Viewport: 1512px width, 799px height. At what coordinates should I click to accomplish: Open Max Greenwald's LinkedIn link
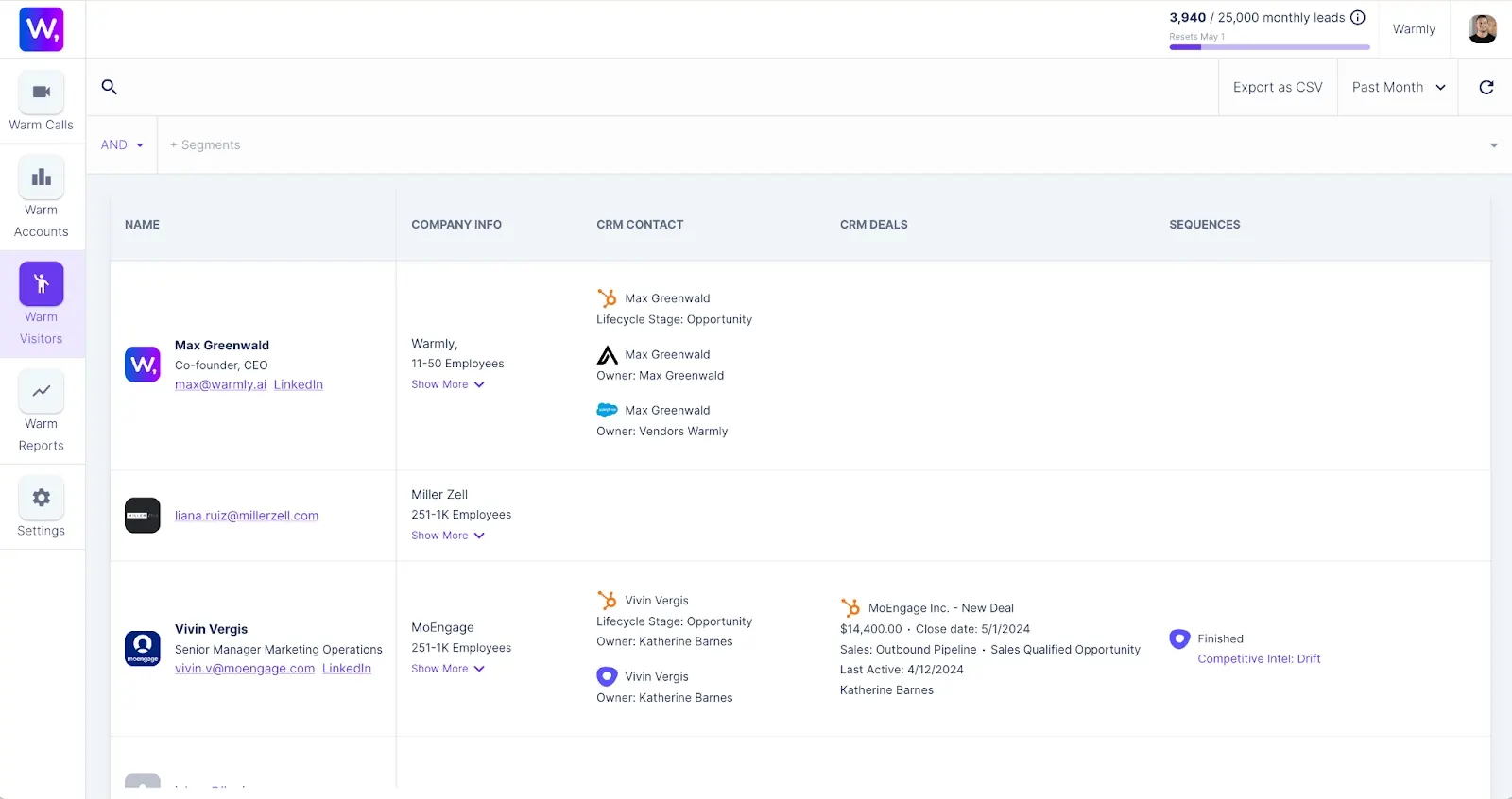point(299,385)
